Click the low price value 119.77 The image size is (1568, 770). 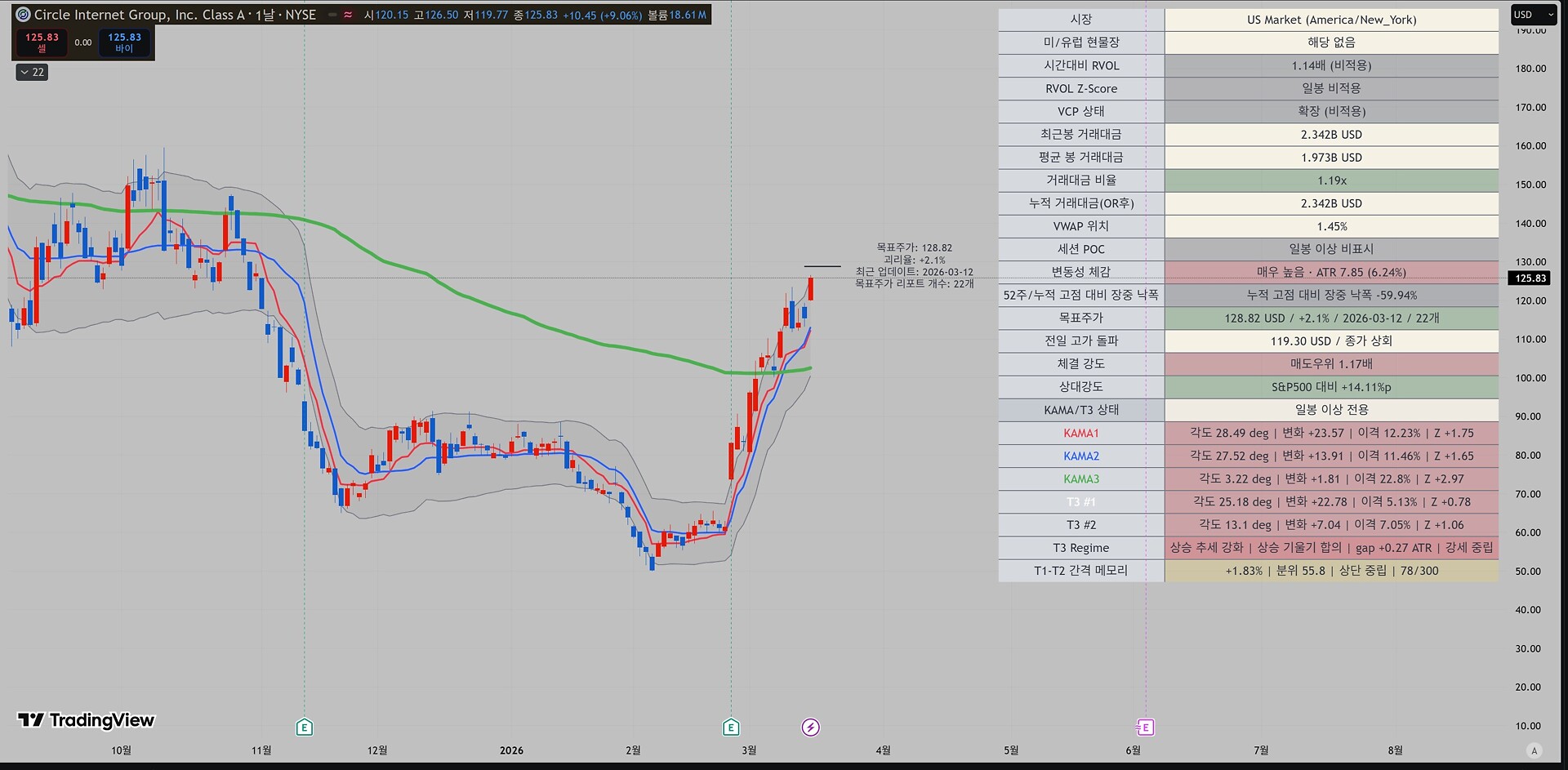(491, 15)
